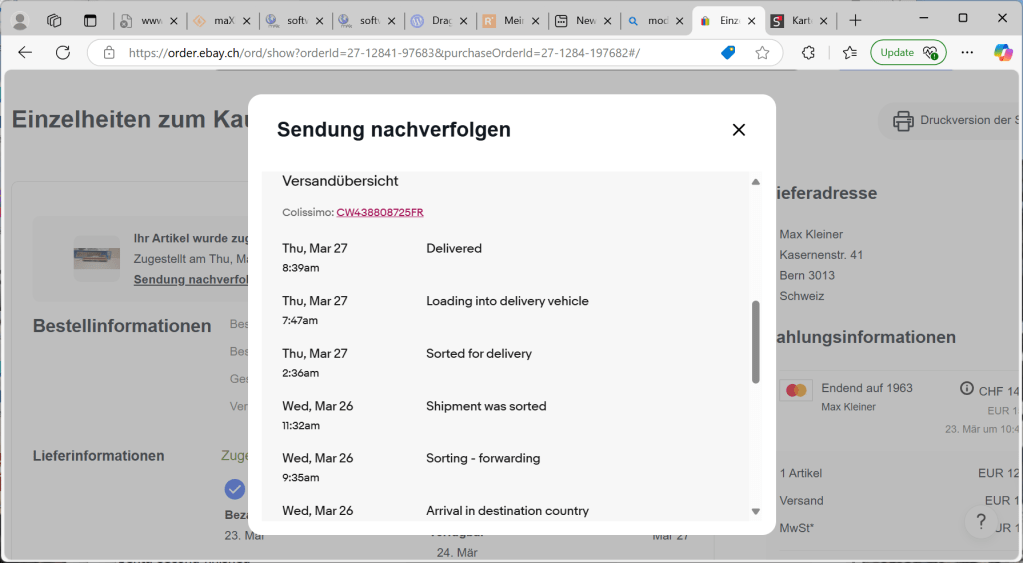Close the Sendung nachverfolgen dialog
Image resolution: width=1023 pixels, height=563 pixels.
739,130
